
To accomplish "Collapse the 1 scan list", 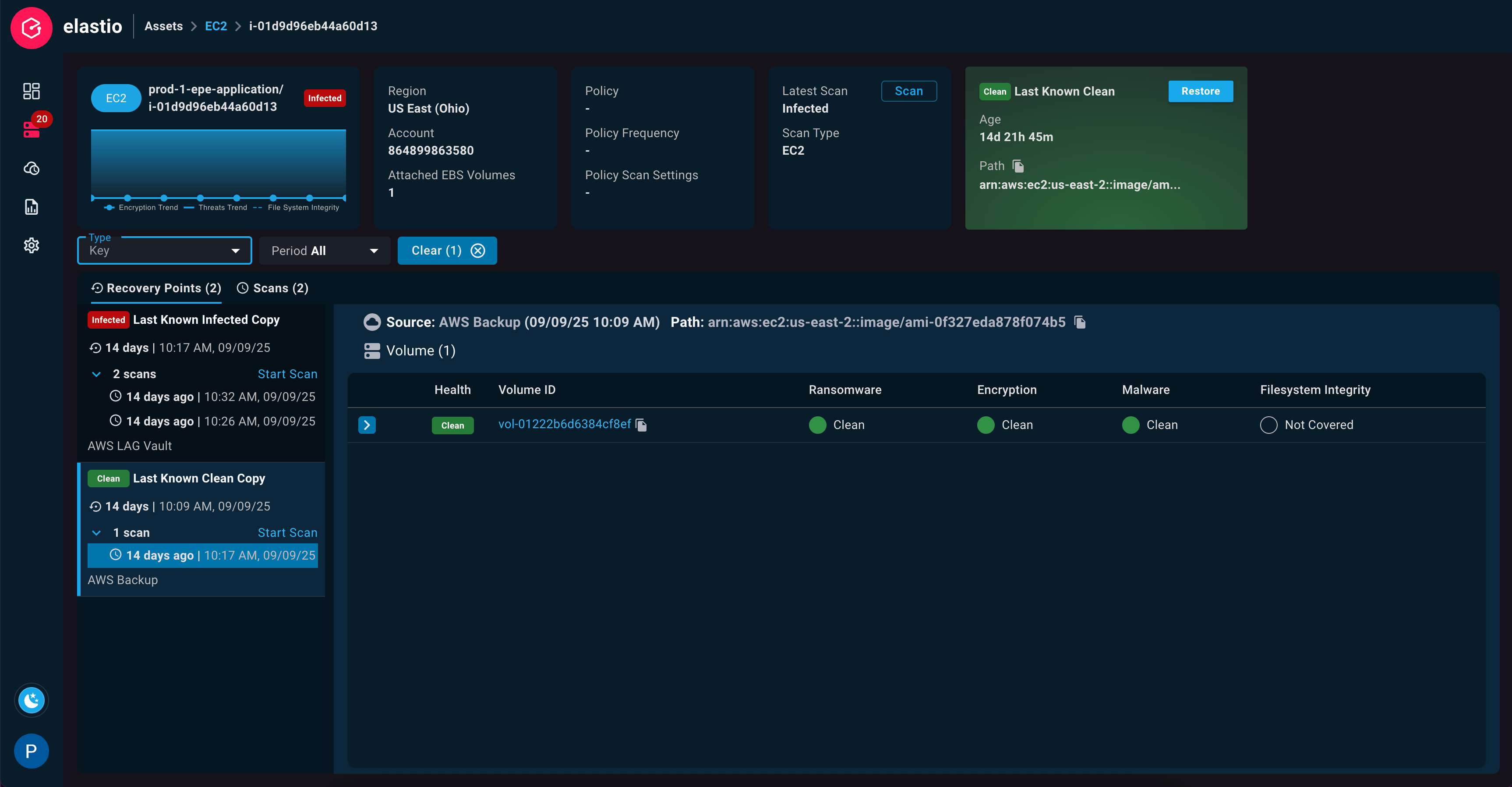I will [97, 533].
